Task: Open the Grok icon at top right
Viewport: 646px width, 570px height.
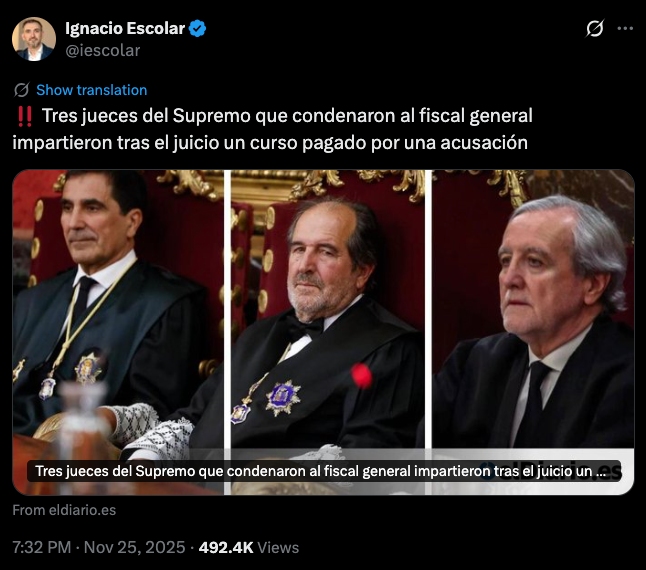Action: click(595, 28)
